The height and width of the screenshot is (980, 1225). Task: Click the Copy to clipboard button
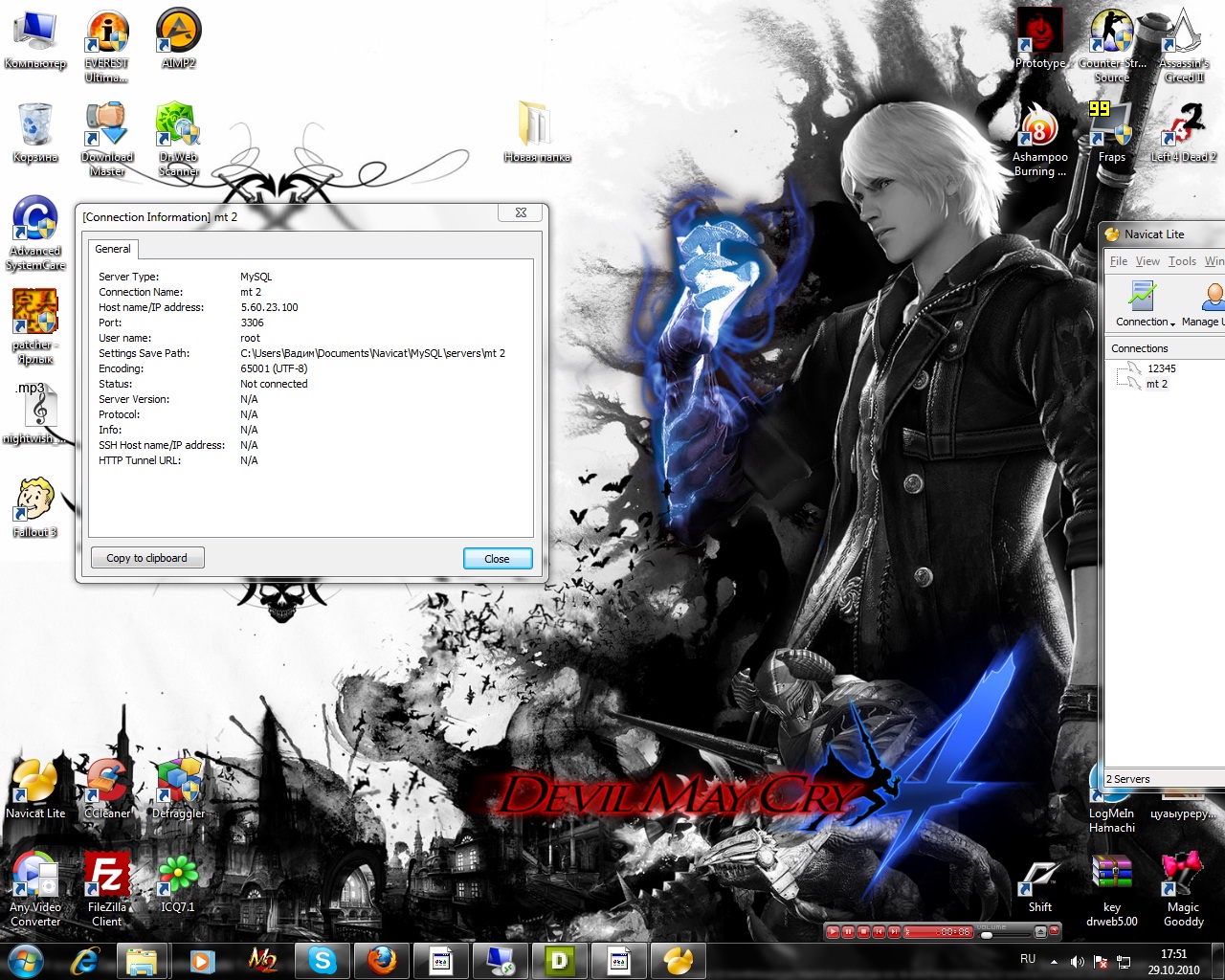[x=147, y=558]
